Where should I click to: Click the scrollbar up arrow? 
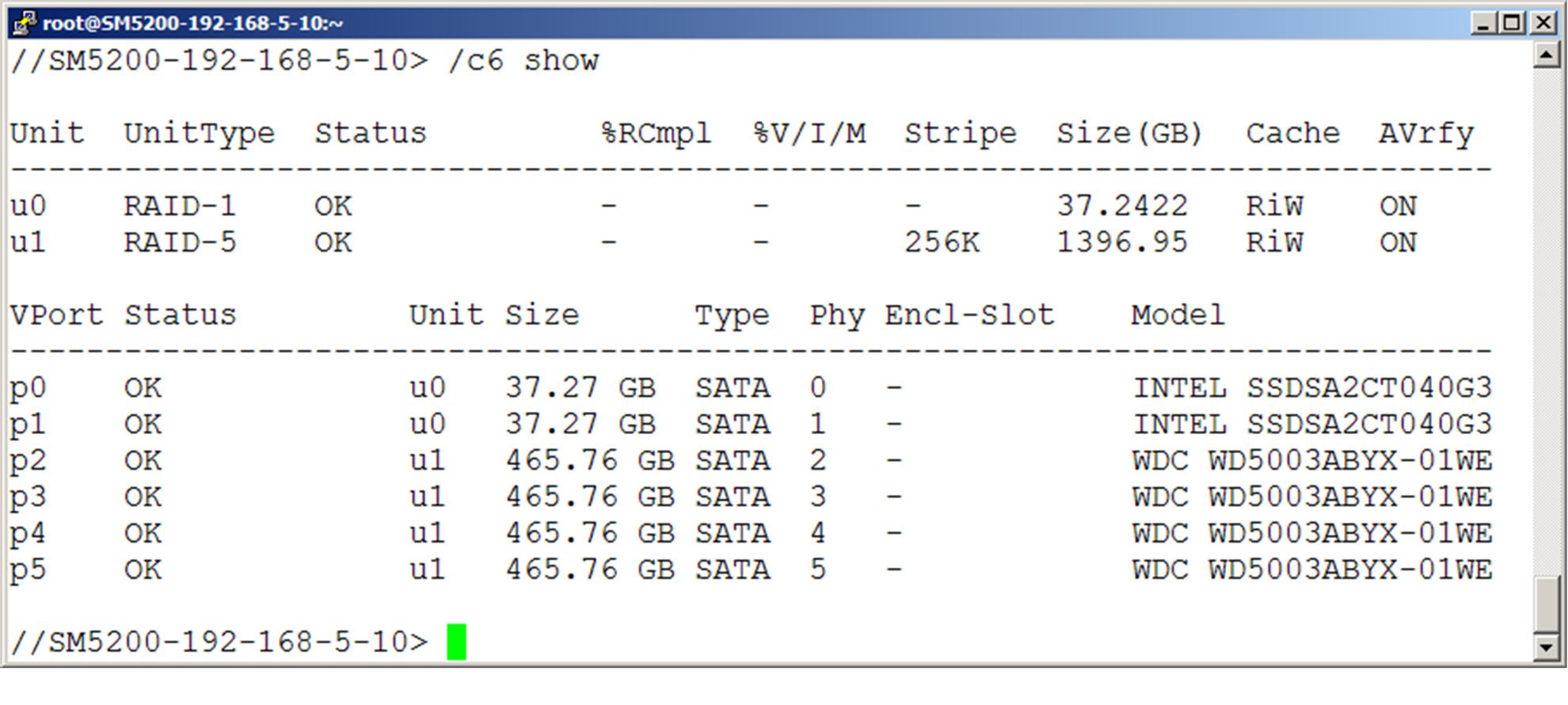(1547, 54)
